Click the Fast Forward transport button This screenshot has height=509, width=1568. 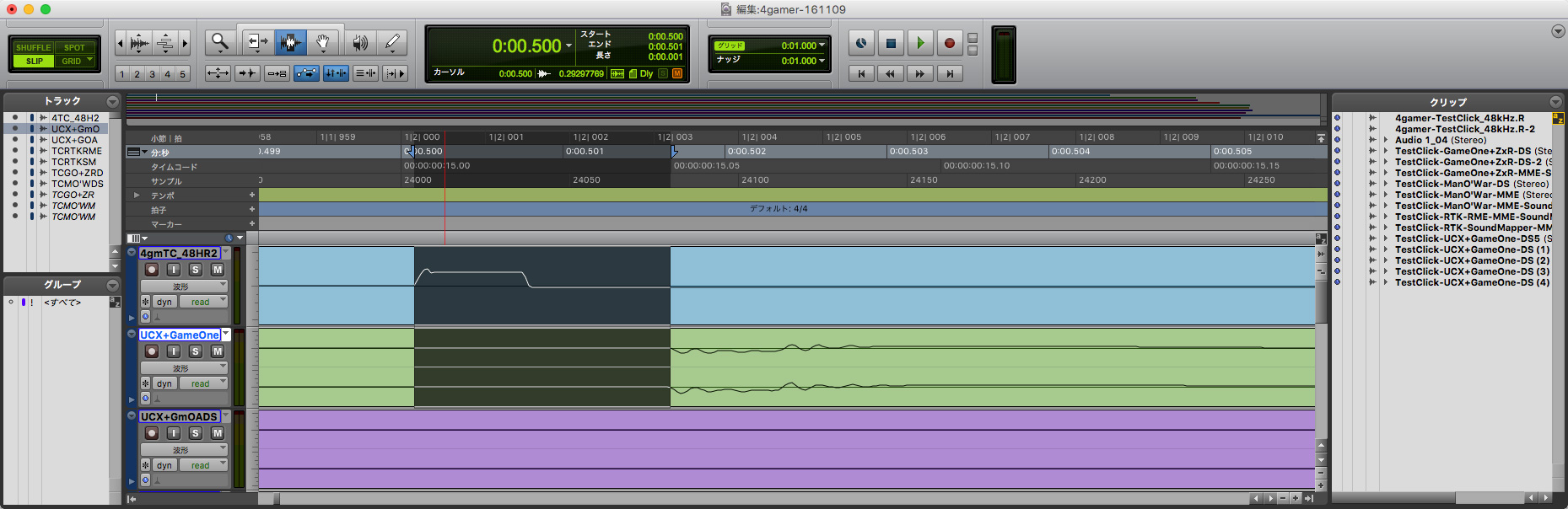(x=920, y=73)
